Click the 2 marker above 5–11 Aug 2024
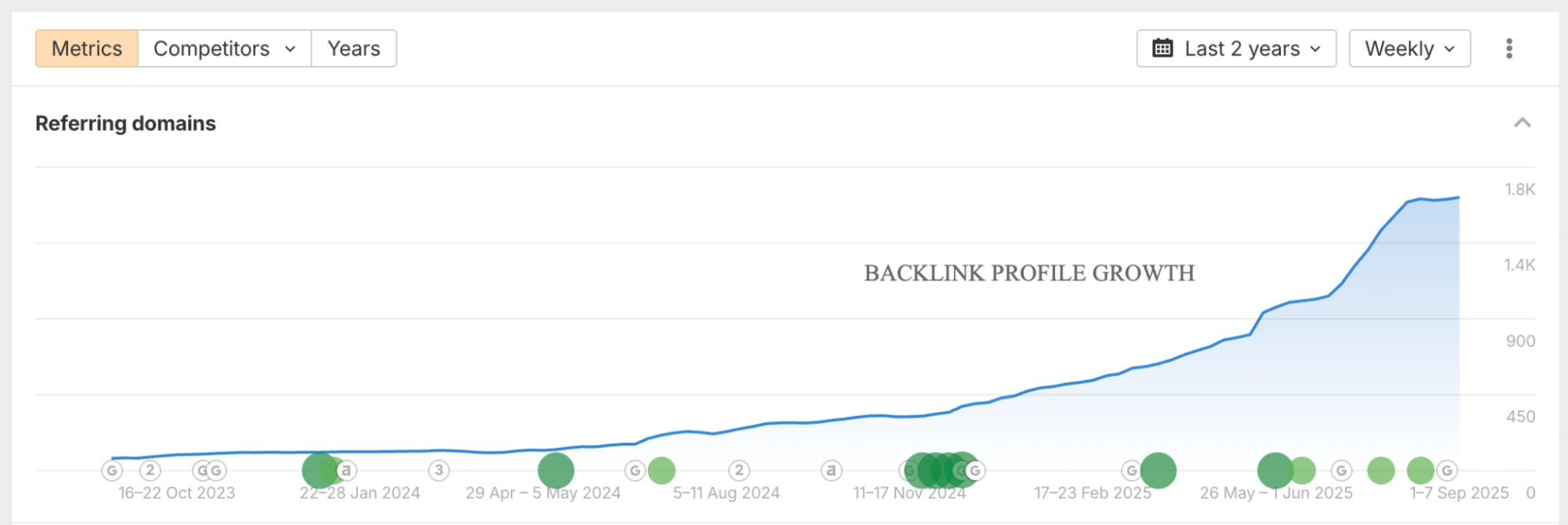Screen dimensions: 1568x525 pos(738,471)
